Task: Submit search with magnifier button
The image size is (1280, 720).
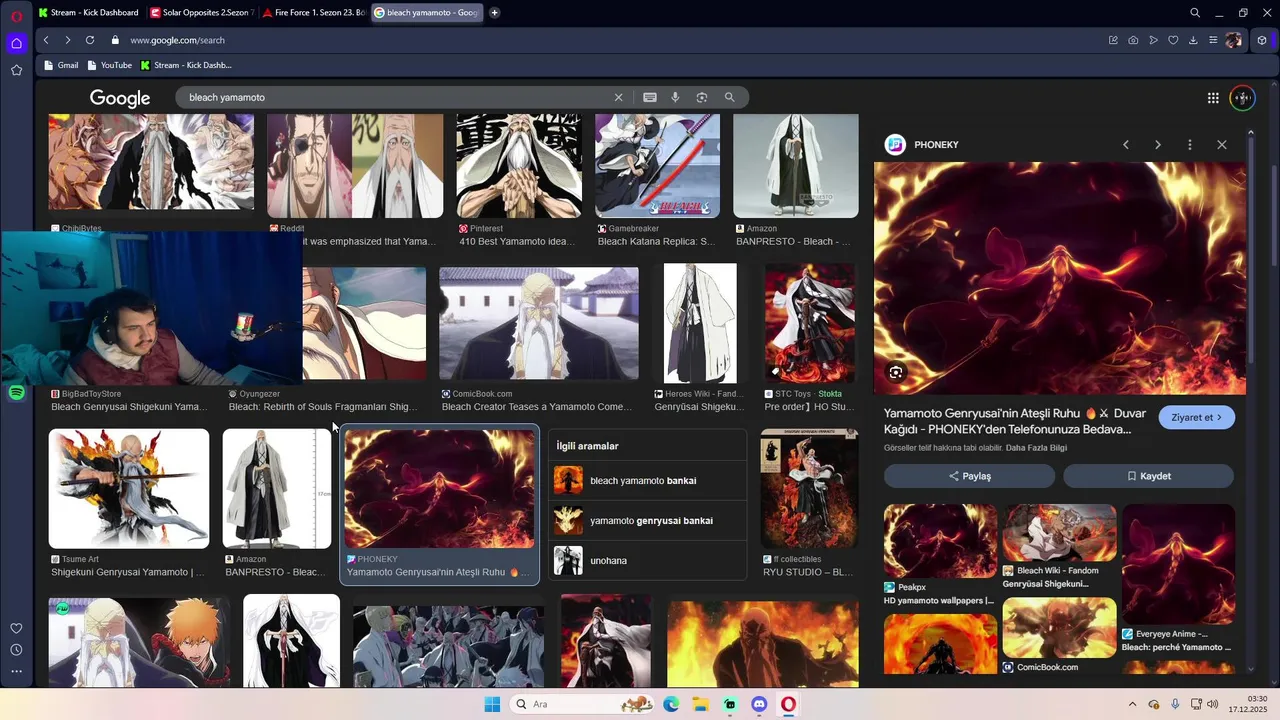Action: pyautogui.click(x=729, y=97)
